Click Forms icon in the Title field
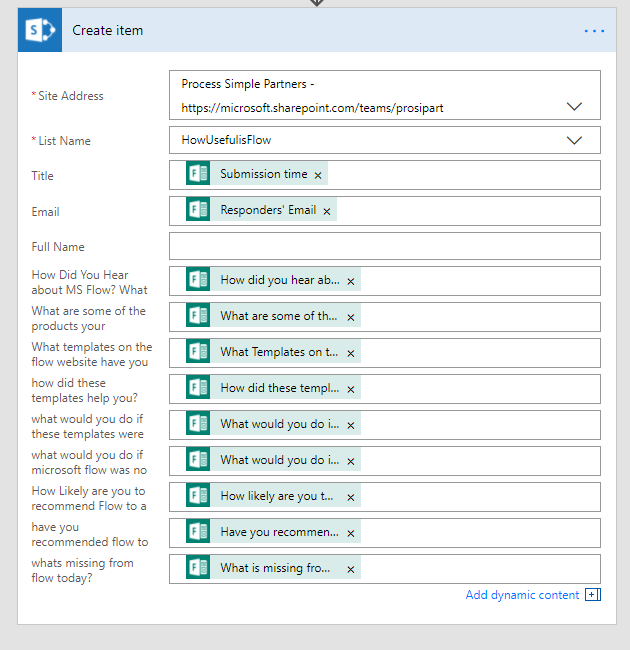 point(198,174)
